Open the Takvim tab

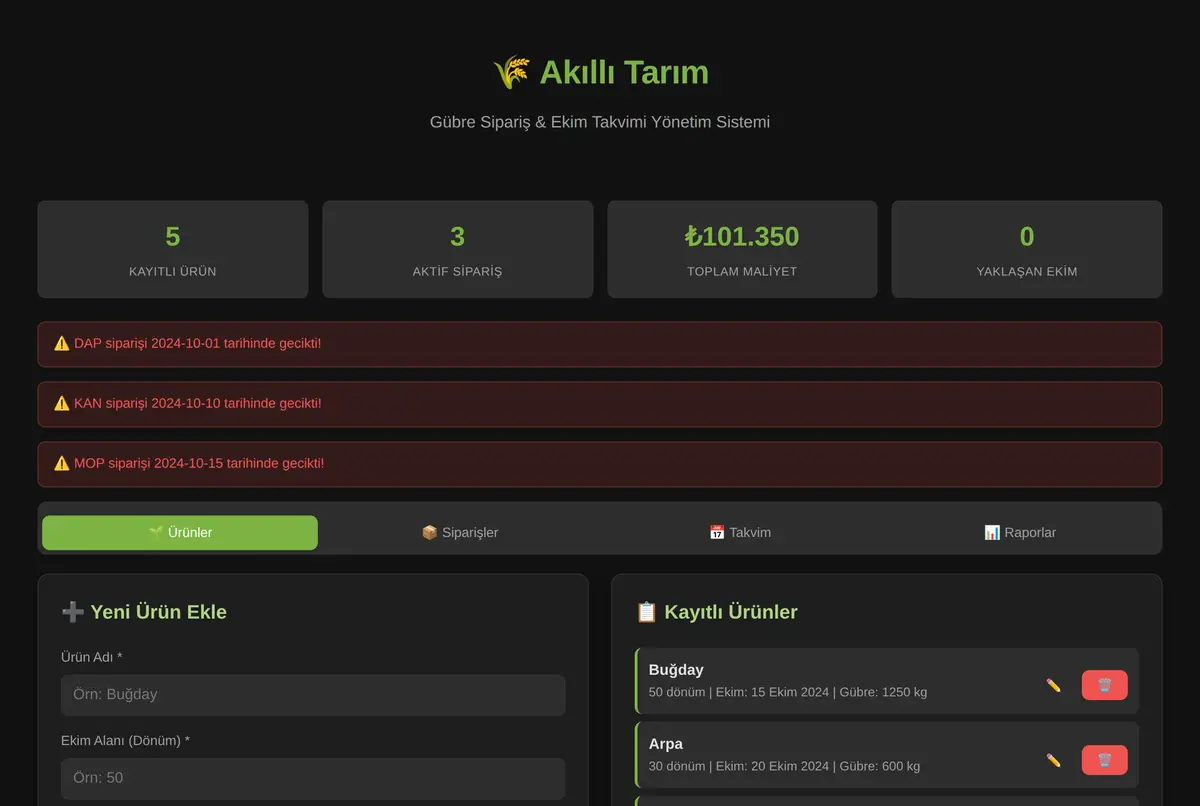(740, 533)
